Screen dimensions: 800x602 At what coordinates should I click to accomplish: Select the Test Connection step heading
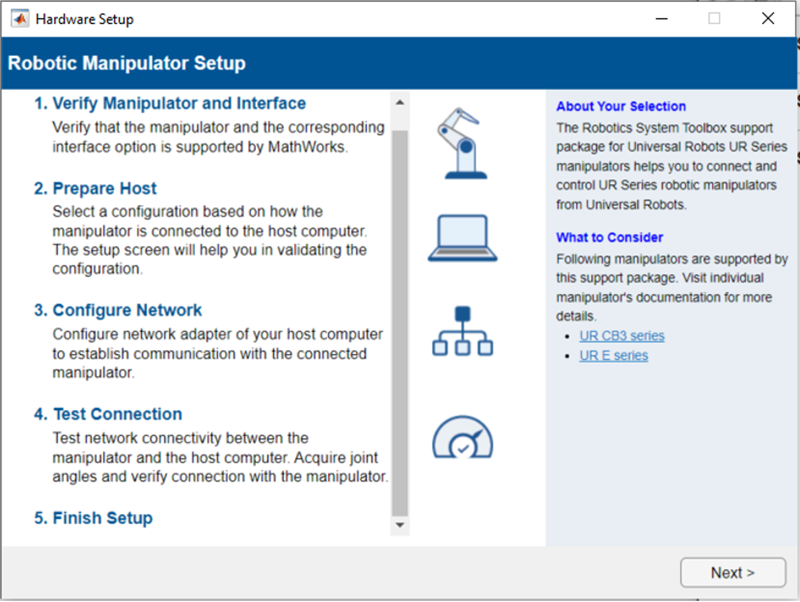coord(117,415)
